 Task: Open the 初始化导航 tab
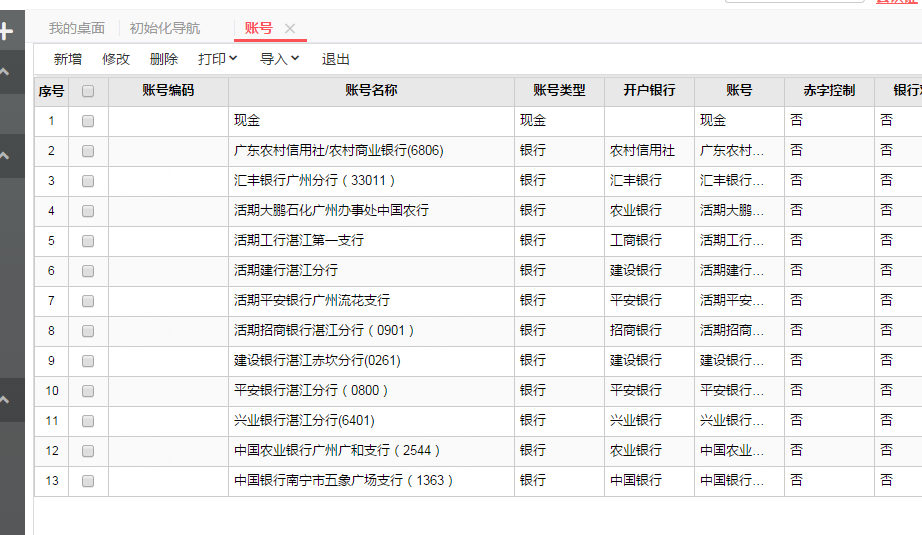click(x=165, y=28)
